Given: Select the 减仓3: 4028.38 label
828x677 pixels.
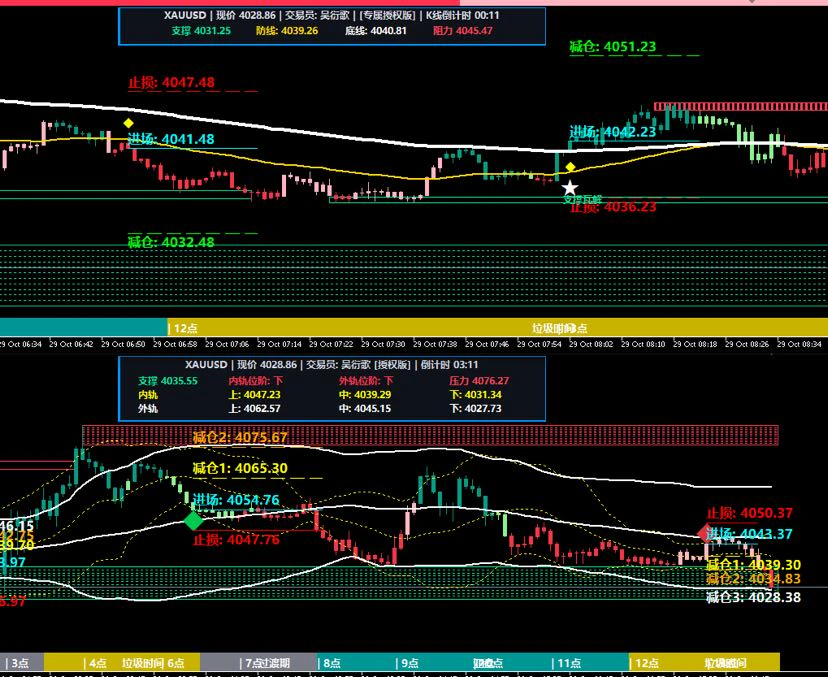Looking at the screenshot, I should pyautogui.click(x=754, y=597).
